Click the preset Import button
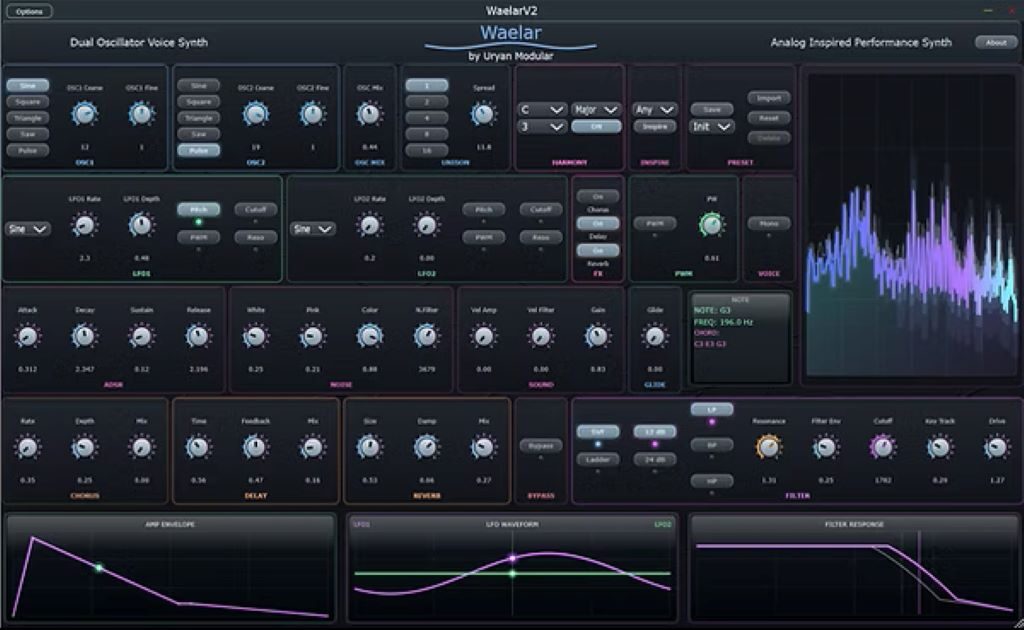This screenshot has height=630, width=1024. click(x=769, y=98)
